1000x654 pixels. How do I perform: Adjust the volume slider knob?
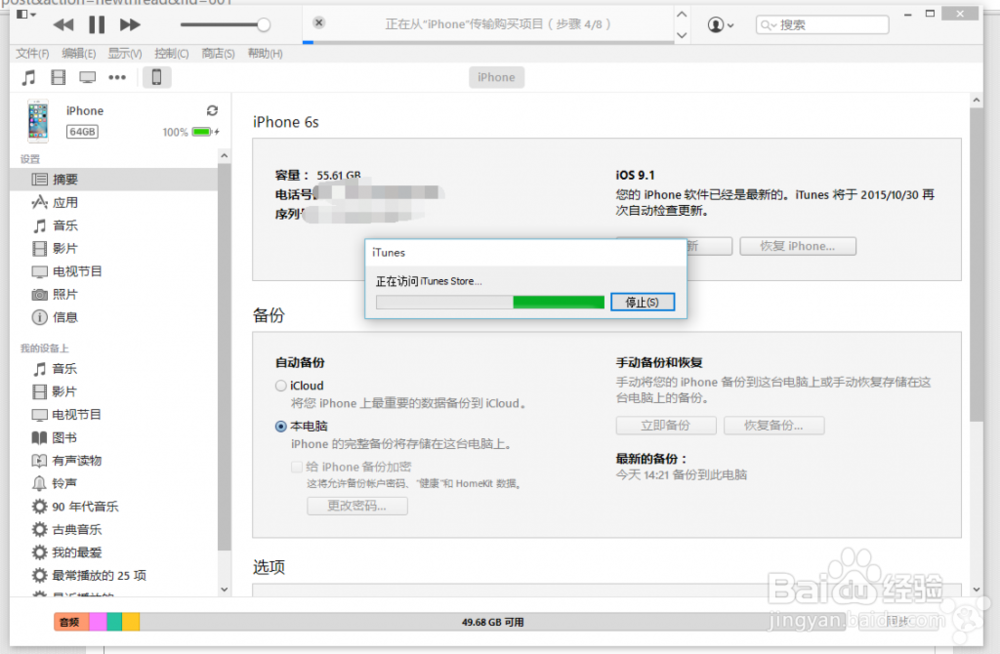tap(263, 25)
